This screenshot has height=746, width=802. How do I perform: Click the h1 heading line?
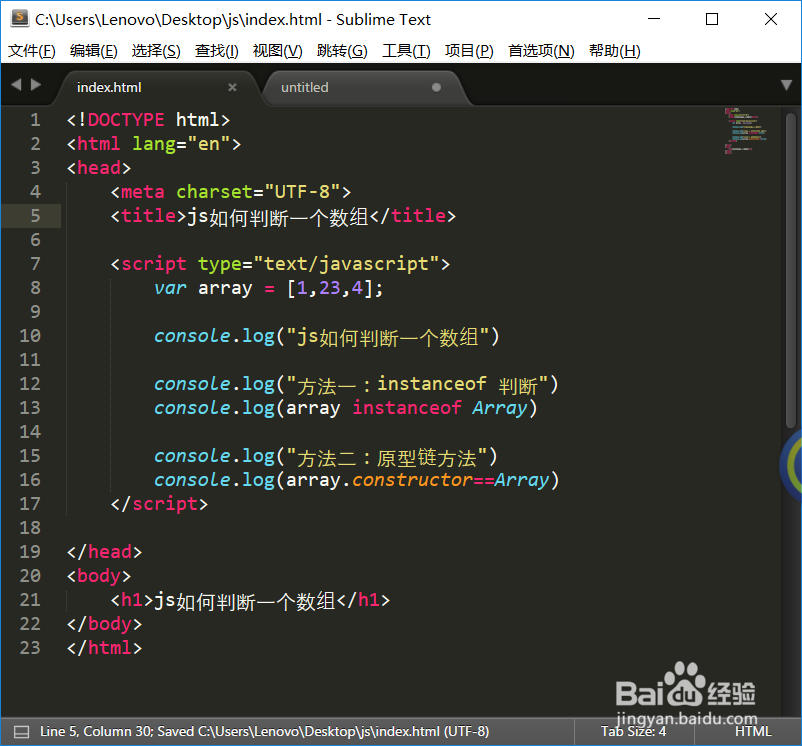250,600
